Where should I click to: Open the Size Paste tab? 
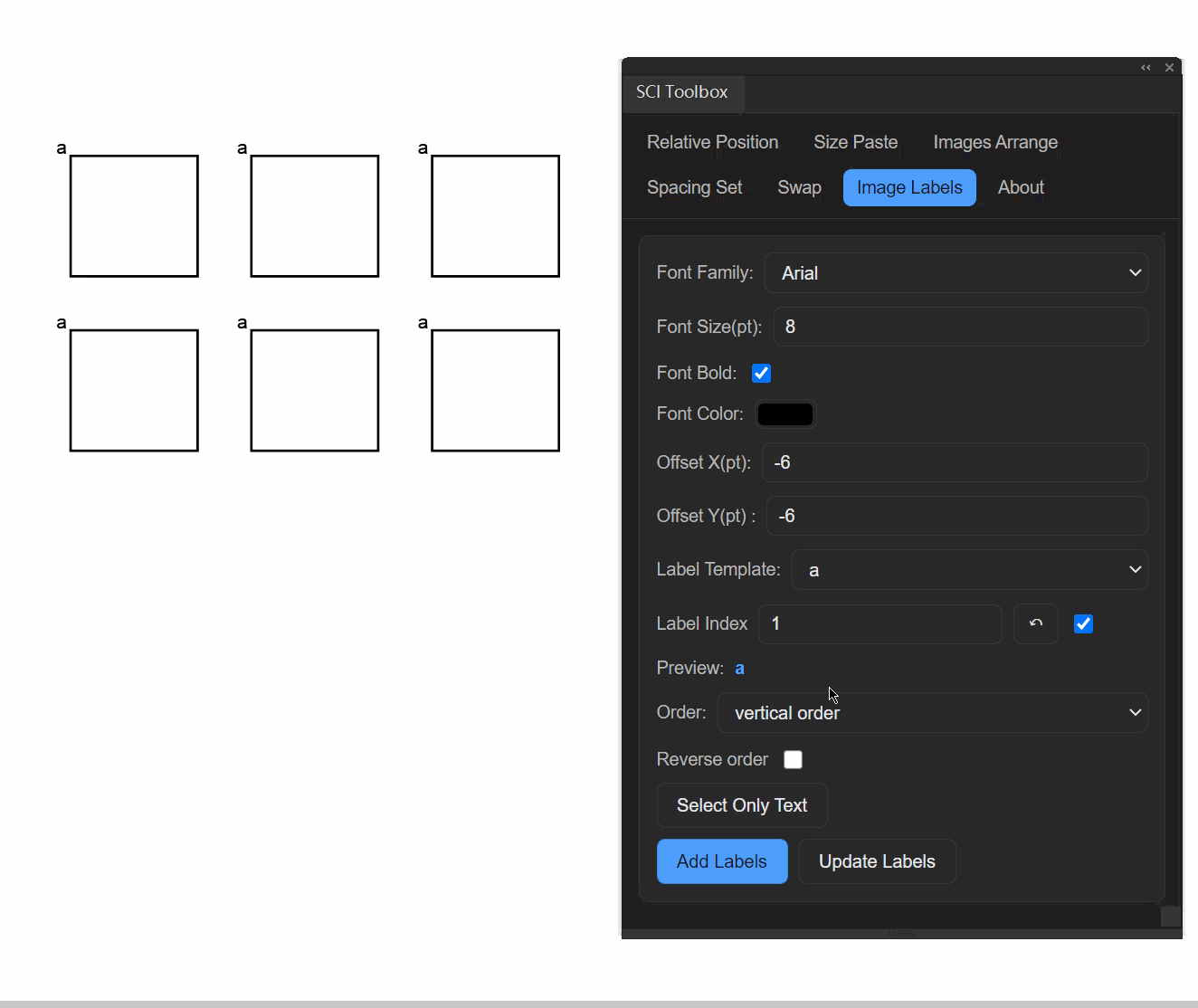pyautogui.click(x=855, y=142)
